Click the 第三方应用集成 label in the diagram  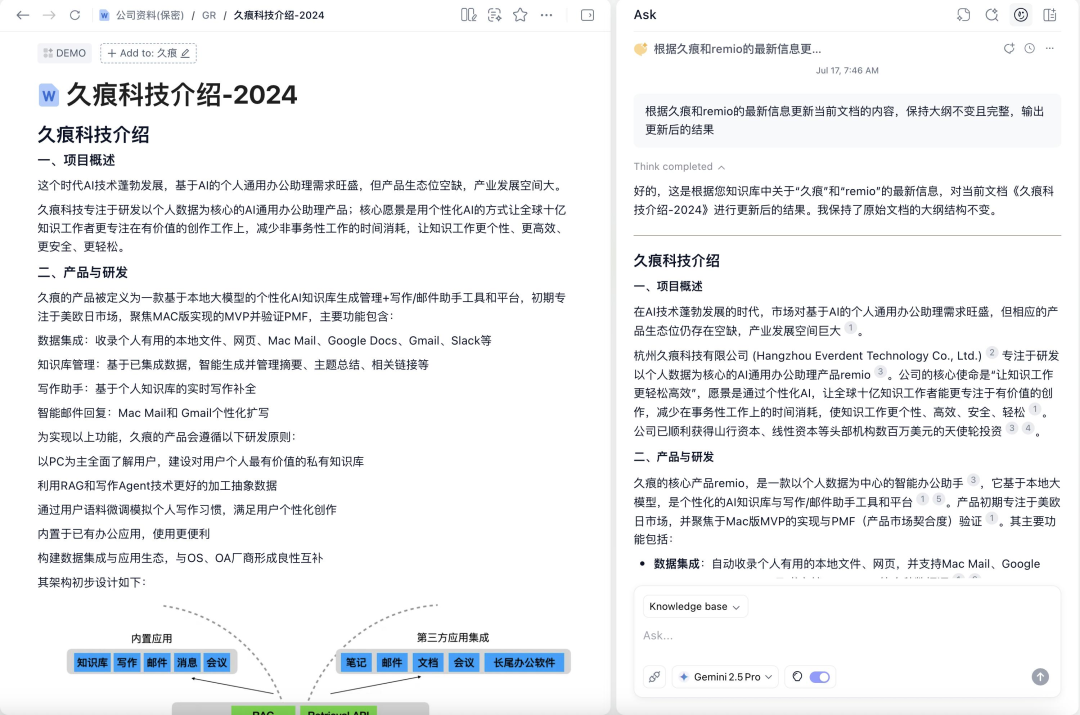[x=453, y=638]
